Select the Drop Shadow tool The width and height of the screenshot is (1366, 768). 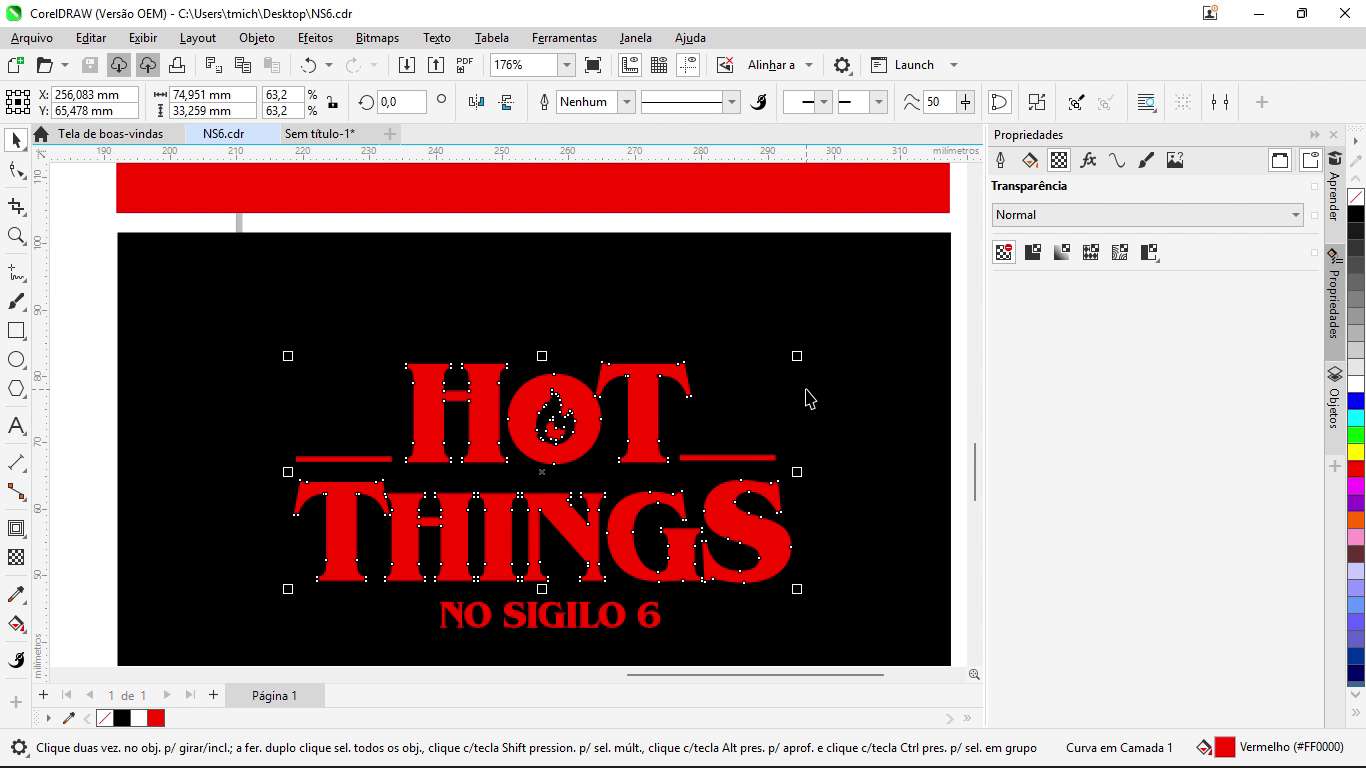16,529
